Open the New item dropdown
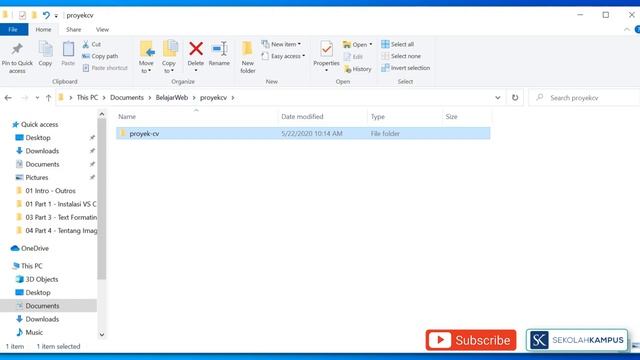The height and width of the screenshot is (360, 640). point(281,44)
